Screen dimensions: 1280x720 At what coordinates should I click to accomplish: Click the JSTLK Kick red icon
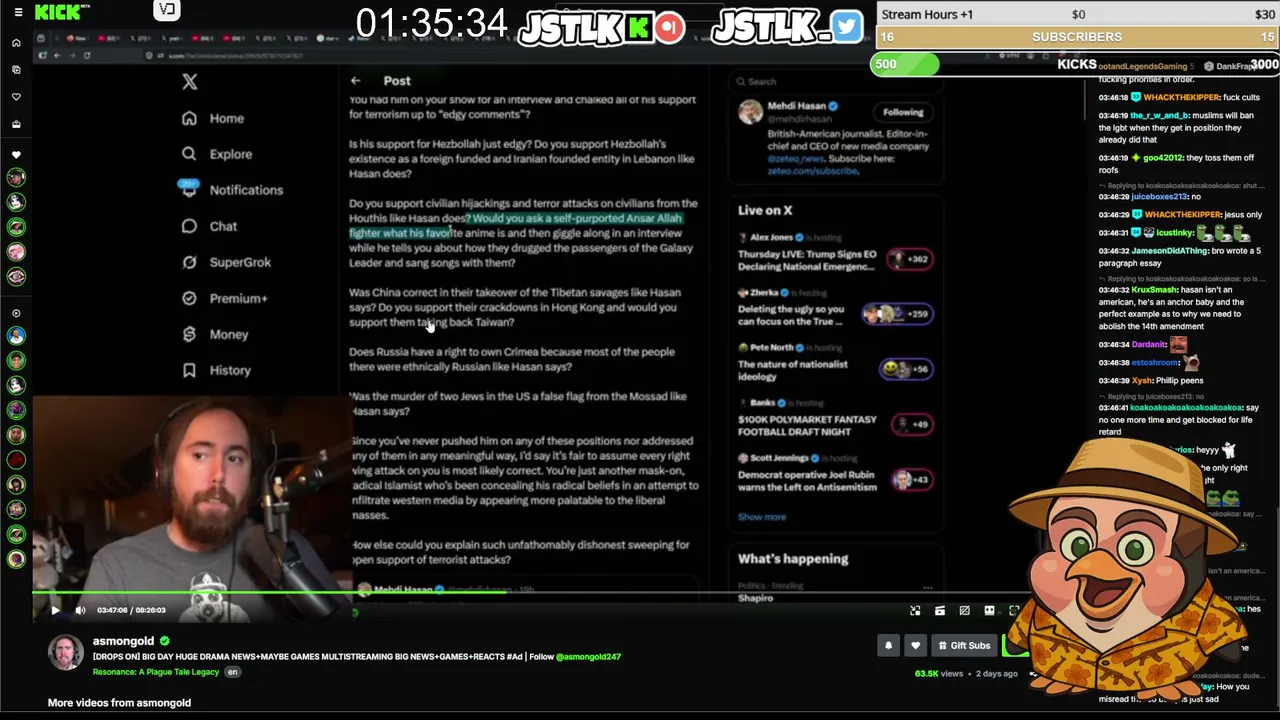(x=669, y=27)
